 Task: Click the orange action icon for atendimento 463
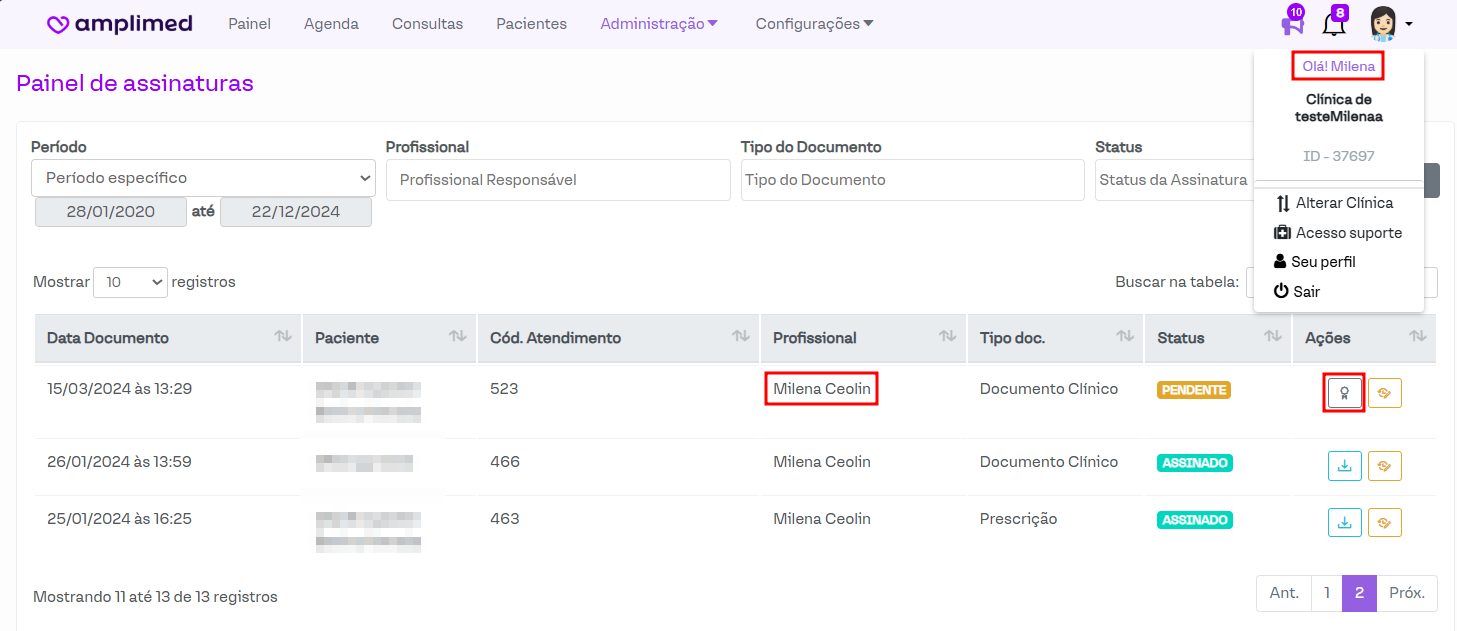(x=1384, y=522)
